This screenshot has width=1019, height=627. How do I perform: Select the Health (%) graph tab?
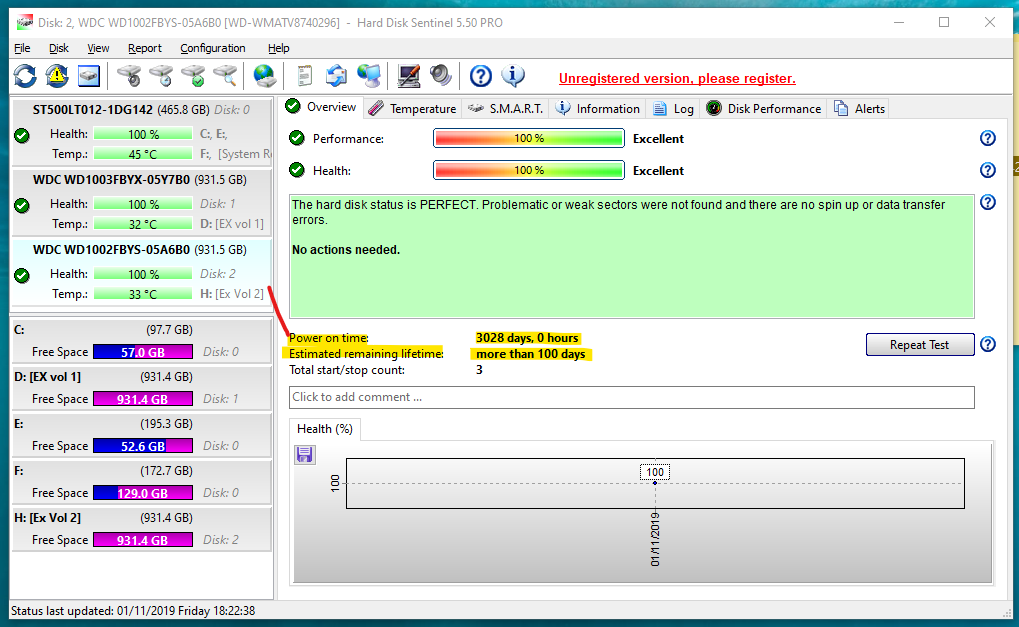(325, 429)
